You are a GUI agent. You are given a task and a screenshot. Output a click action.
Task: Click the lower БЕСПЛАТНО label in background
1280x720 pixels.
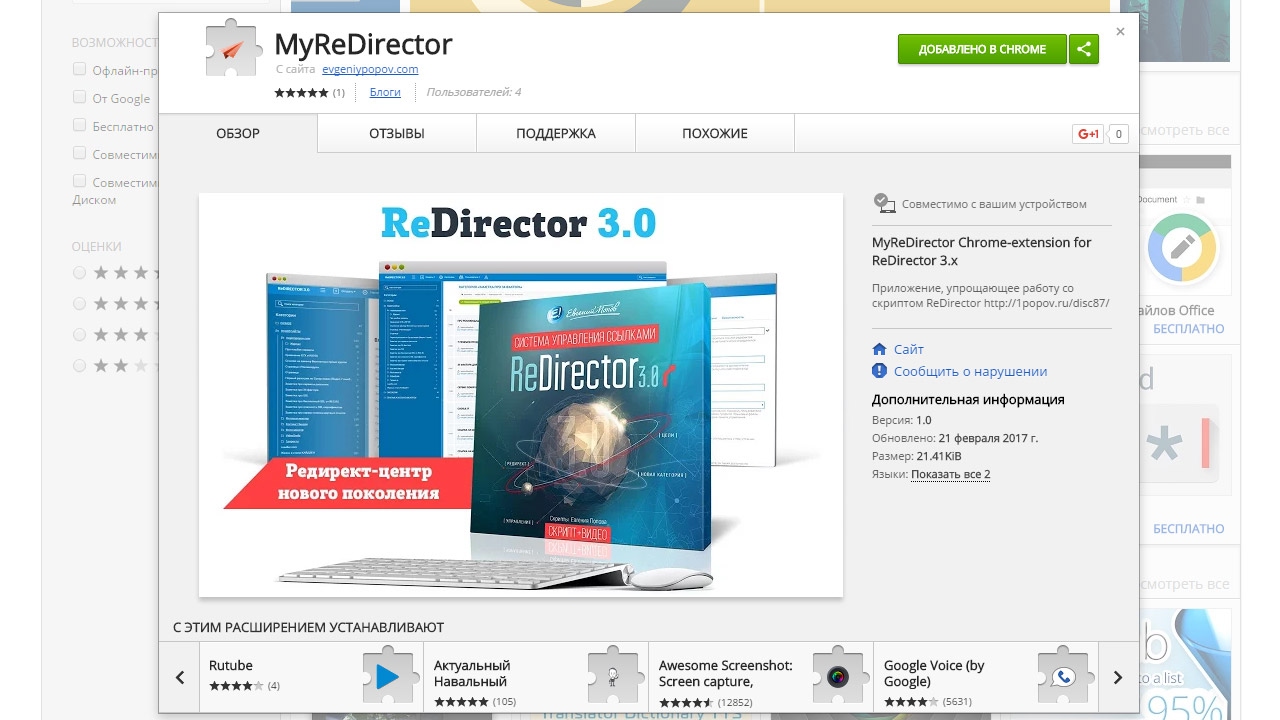(1188, 529)
